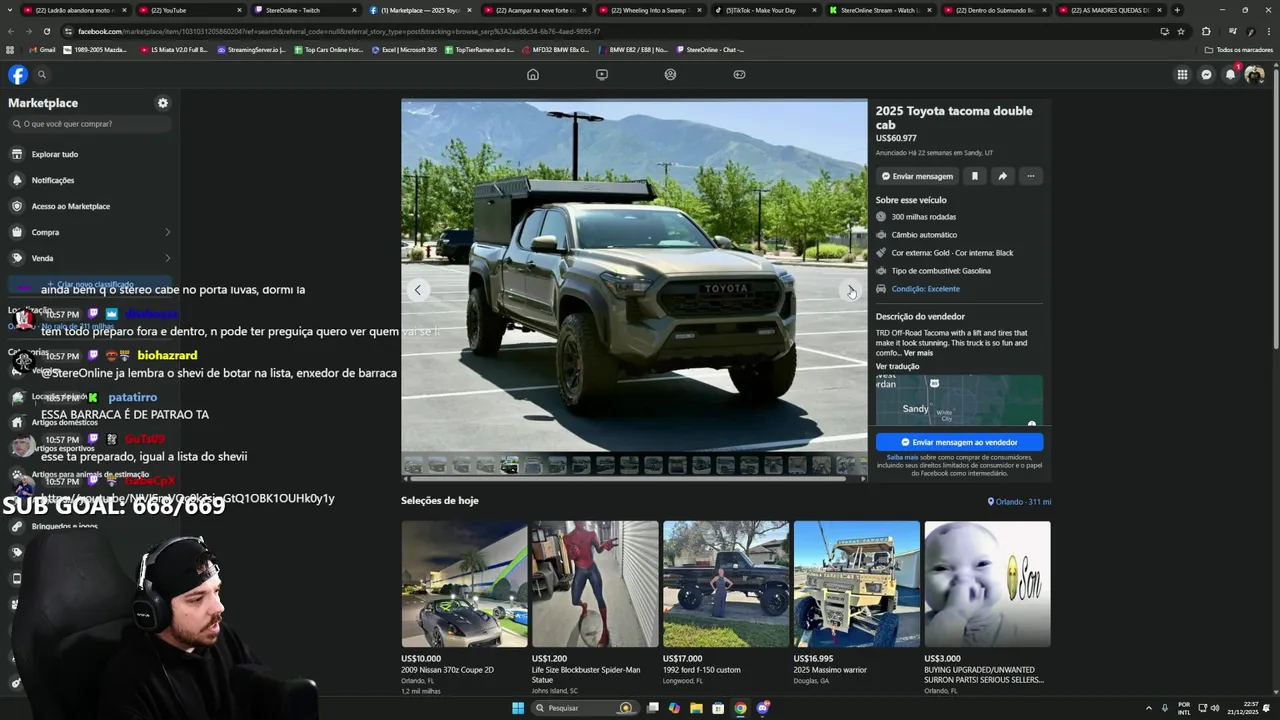Expand the Venda section
Viewport: 1280px width, 720px height.
90,258
